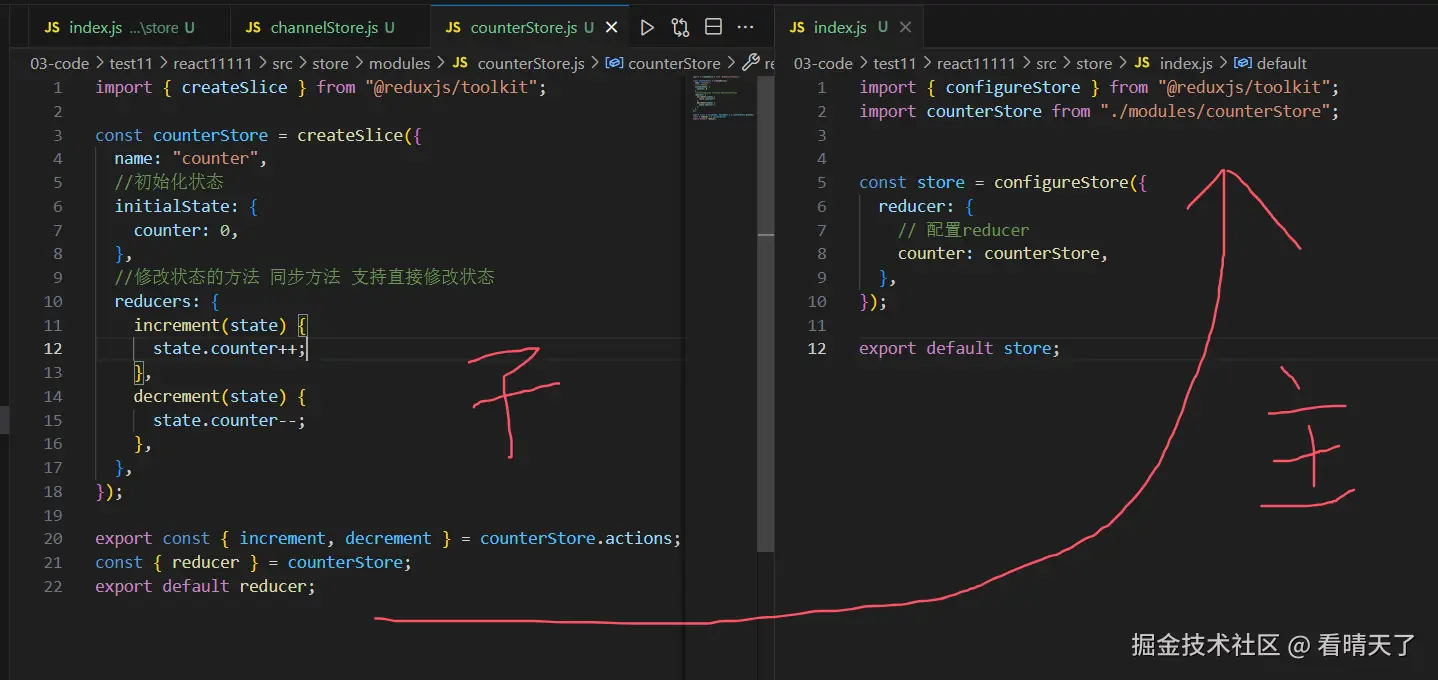Place cursor on 'state.counter++;' line
The image size is (1438, 680).
(x=230, y=348)
